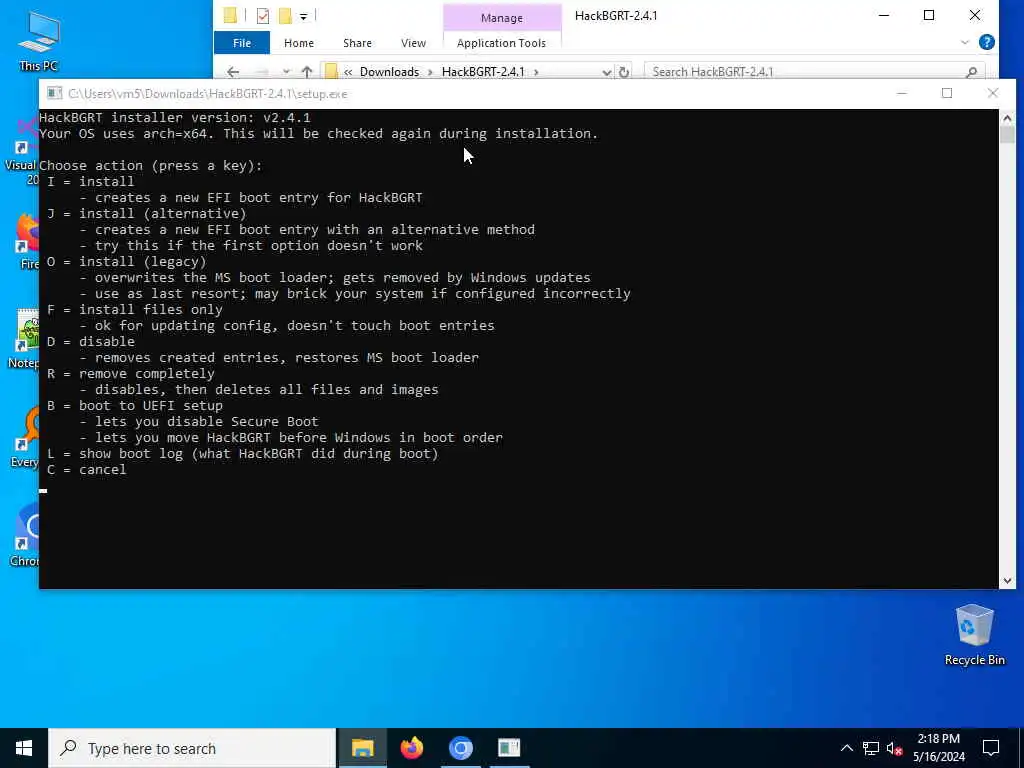The height and width of the screenshot is (768, 1024).
Task: Click the Explorer search magnifier icon
Action: tap(971, 72)
